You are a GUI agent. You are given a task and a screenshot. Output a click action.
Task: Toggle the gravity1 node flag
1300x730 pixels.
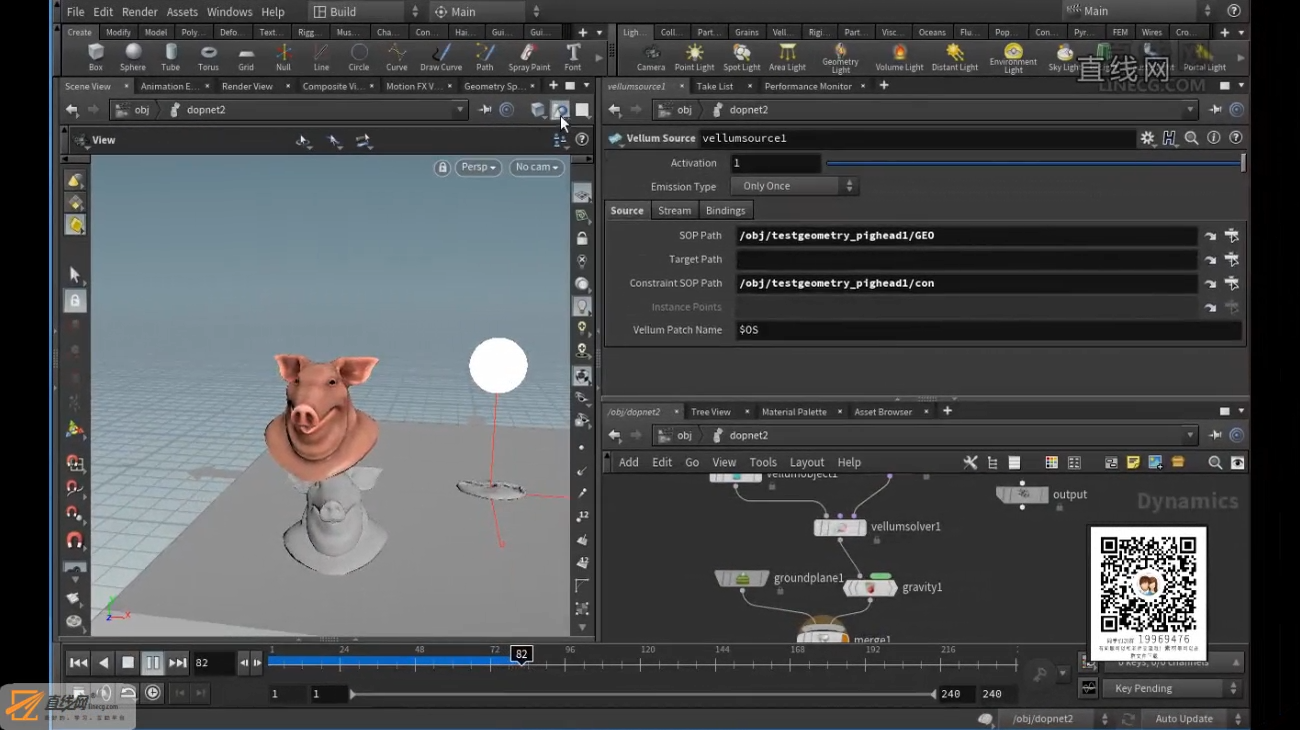[880, 576]
